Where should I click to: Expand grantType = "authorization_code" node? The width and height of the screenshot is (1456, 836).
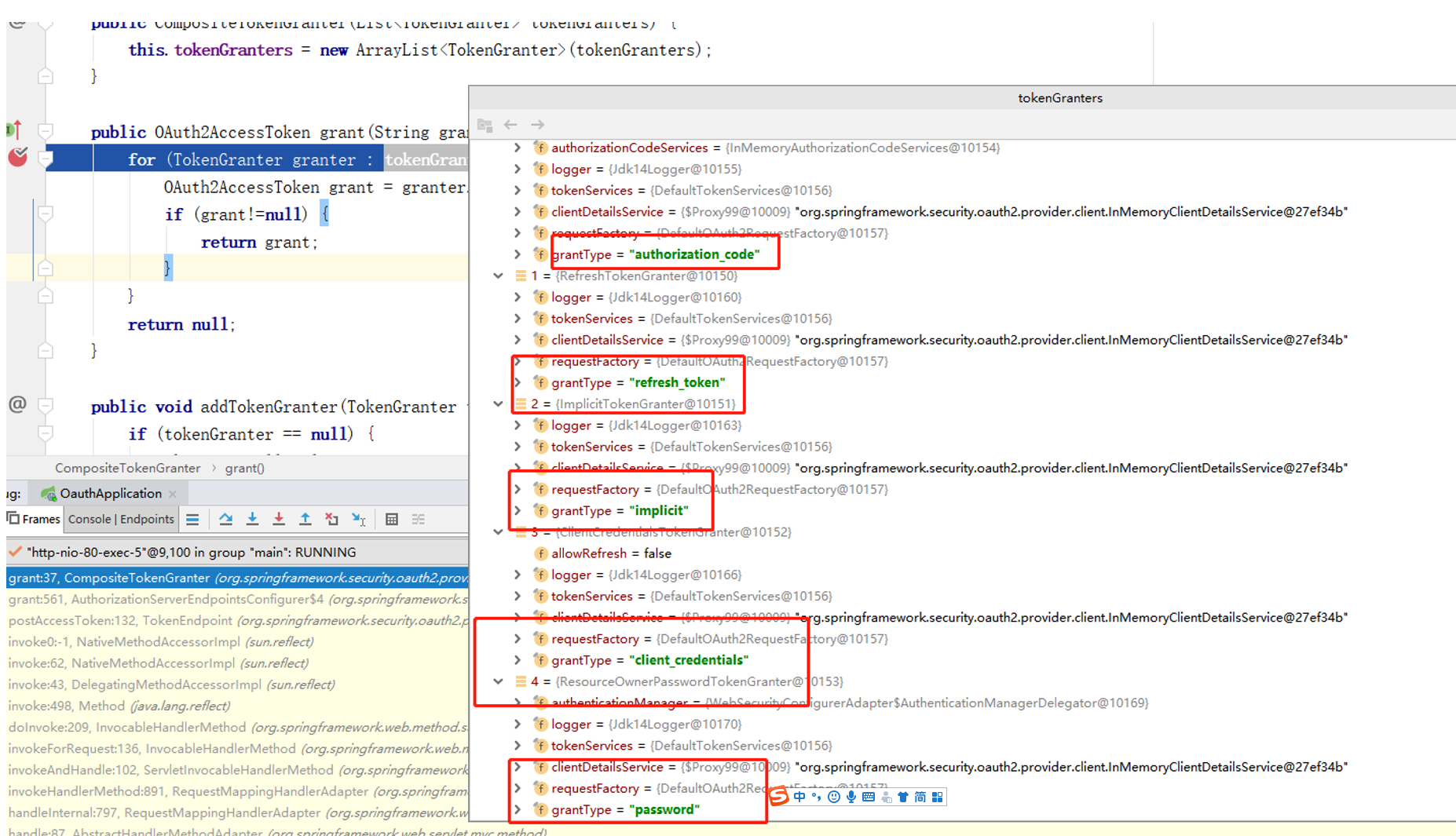coord(518,254)
